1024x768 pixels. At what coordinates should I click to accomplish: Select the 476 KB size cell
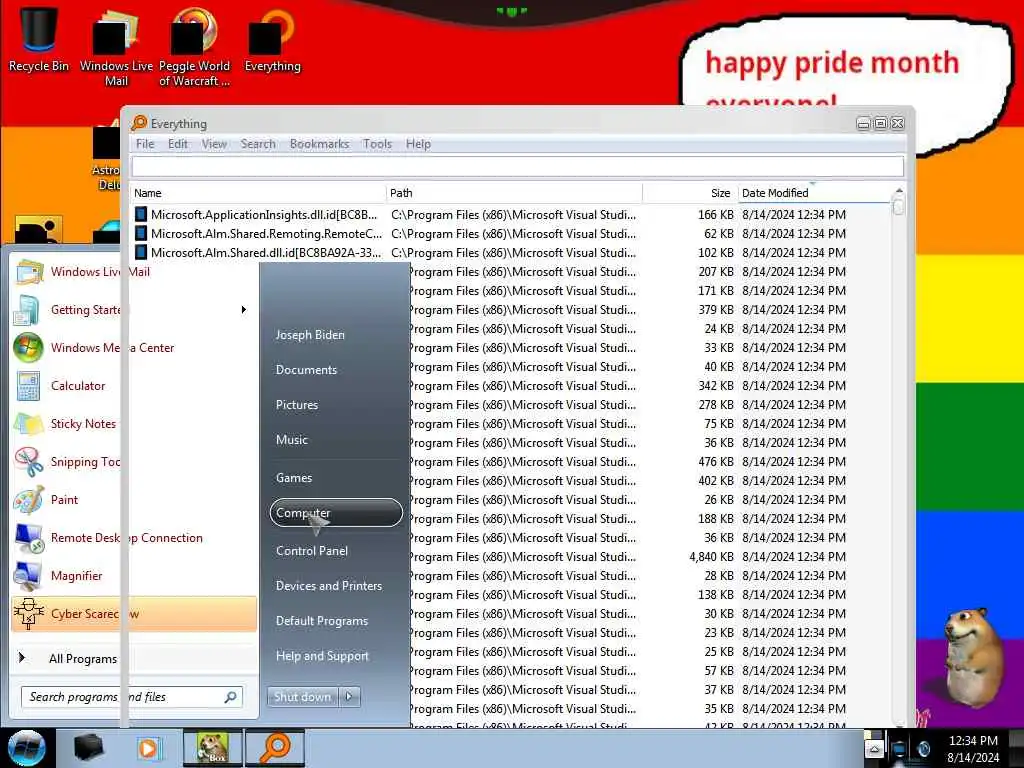(x=716, y=462)
